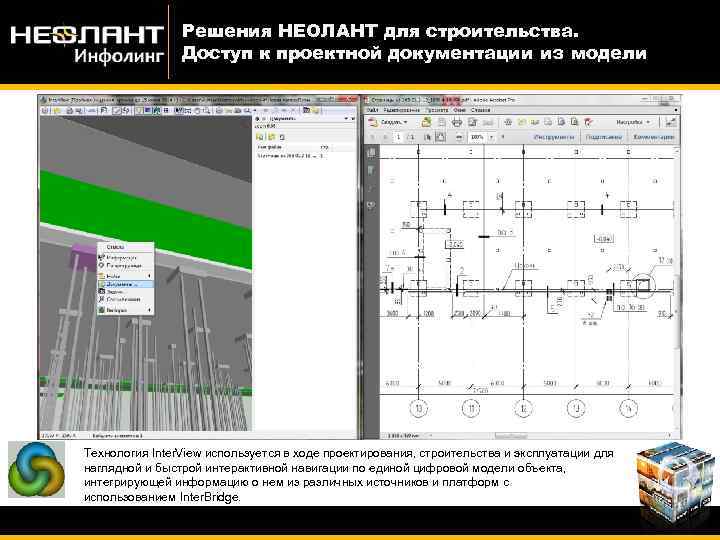Open the zoom level dropdown arrow in Acrobat

(x=492, y=137)
